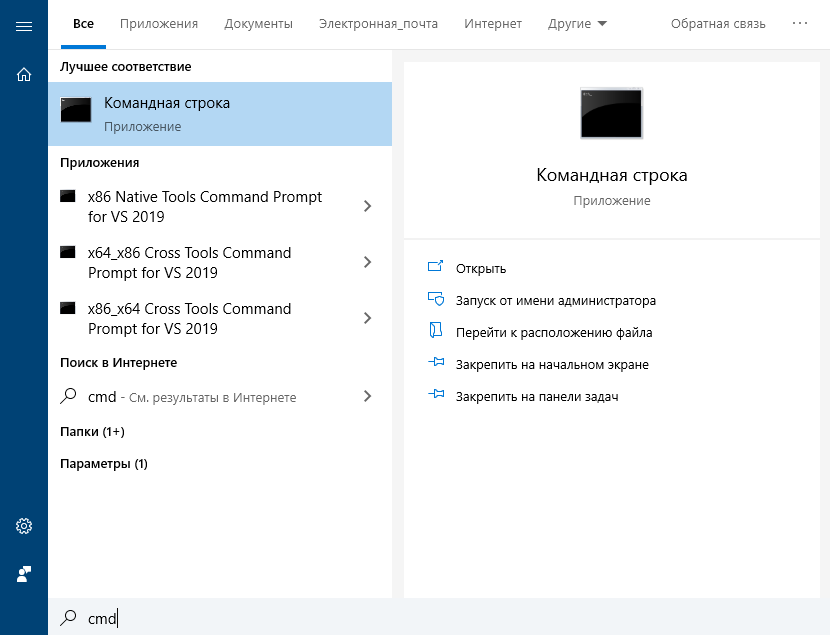Image resolution: width=830 pixels, height=635 pixels.
Task: Click the search magnifier icon in search box
Action: click(68, 618)
